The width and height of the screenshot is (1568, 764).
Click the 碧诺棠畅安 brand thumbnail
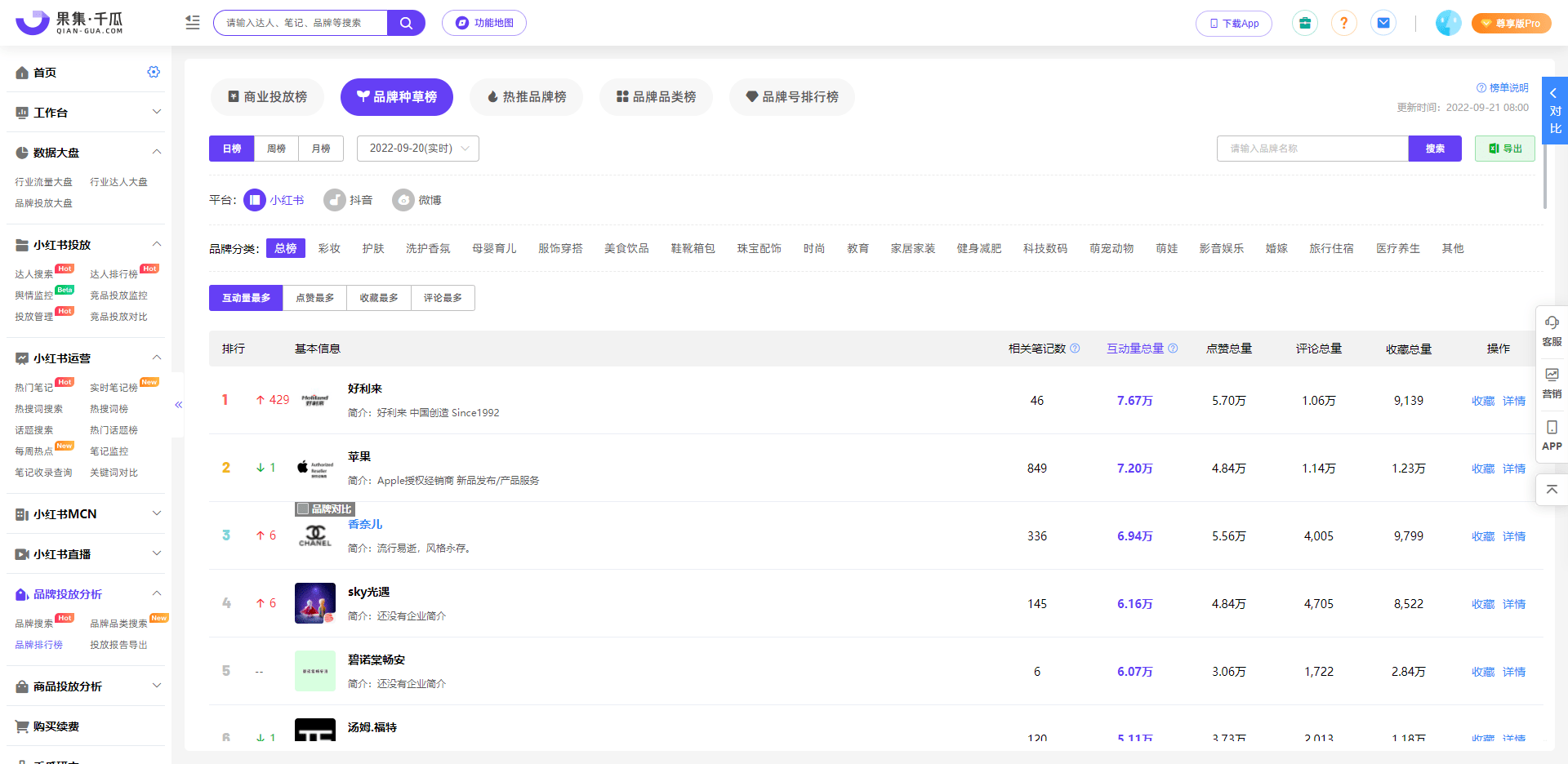[315, 671]
